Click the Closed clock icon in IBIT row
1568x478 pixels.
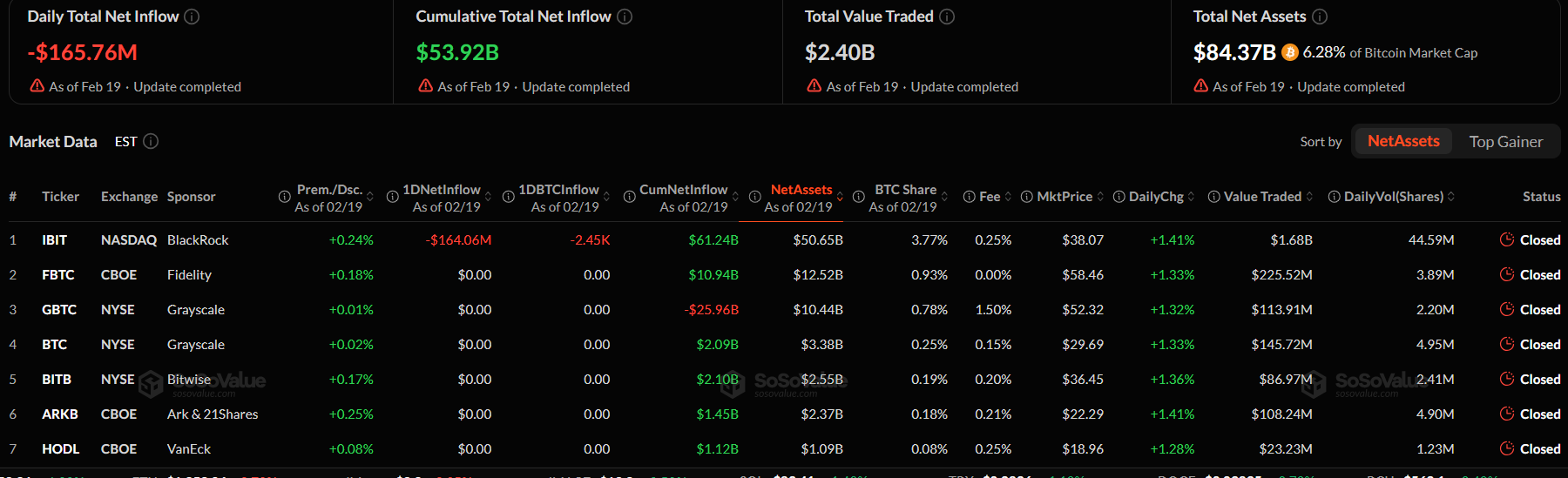pos(1507,239)
